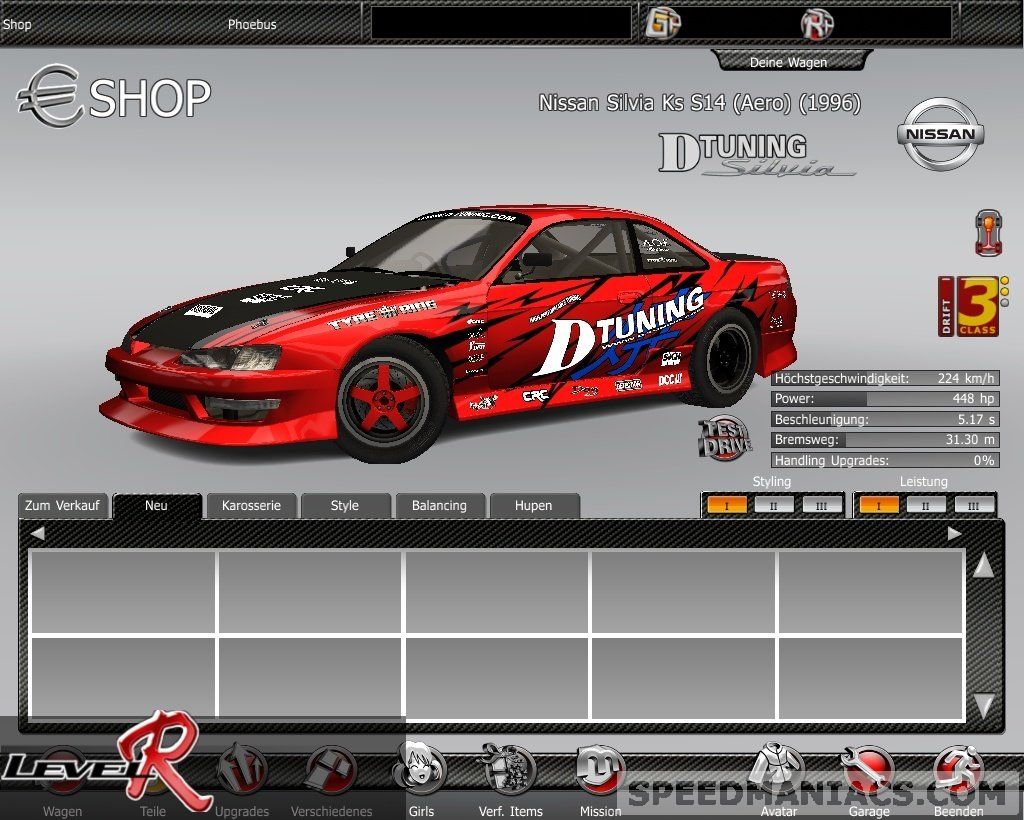Start the Test Drive badge
The height and width of the screenshot is (820, 1024).
click(x=724, y=438)
